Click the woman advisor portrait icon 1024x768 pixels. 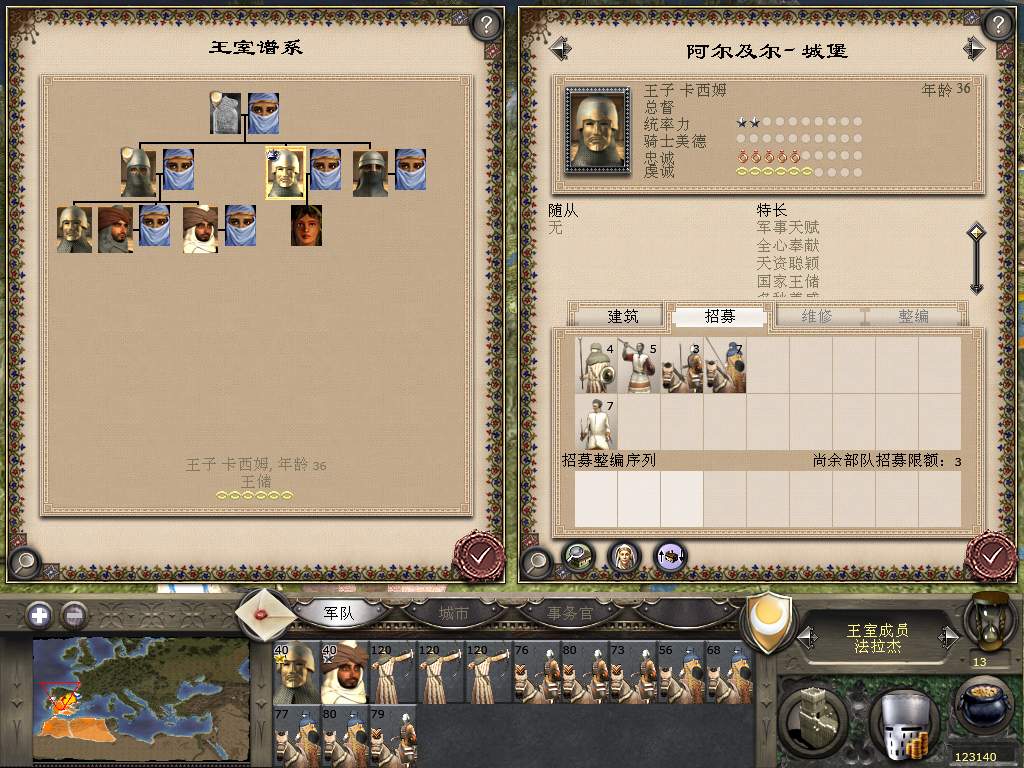click(x=624, y=557)
